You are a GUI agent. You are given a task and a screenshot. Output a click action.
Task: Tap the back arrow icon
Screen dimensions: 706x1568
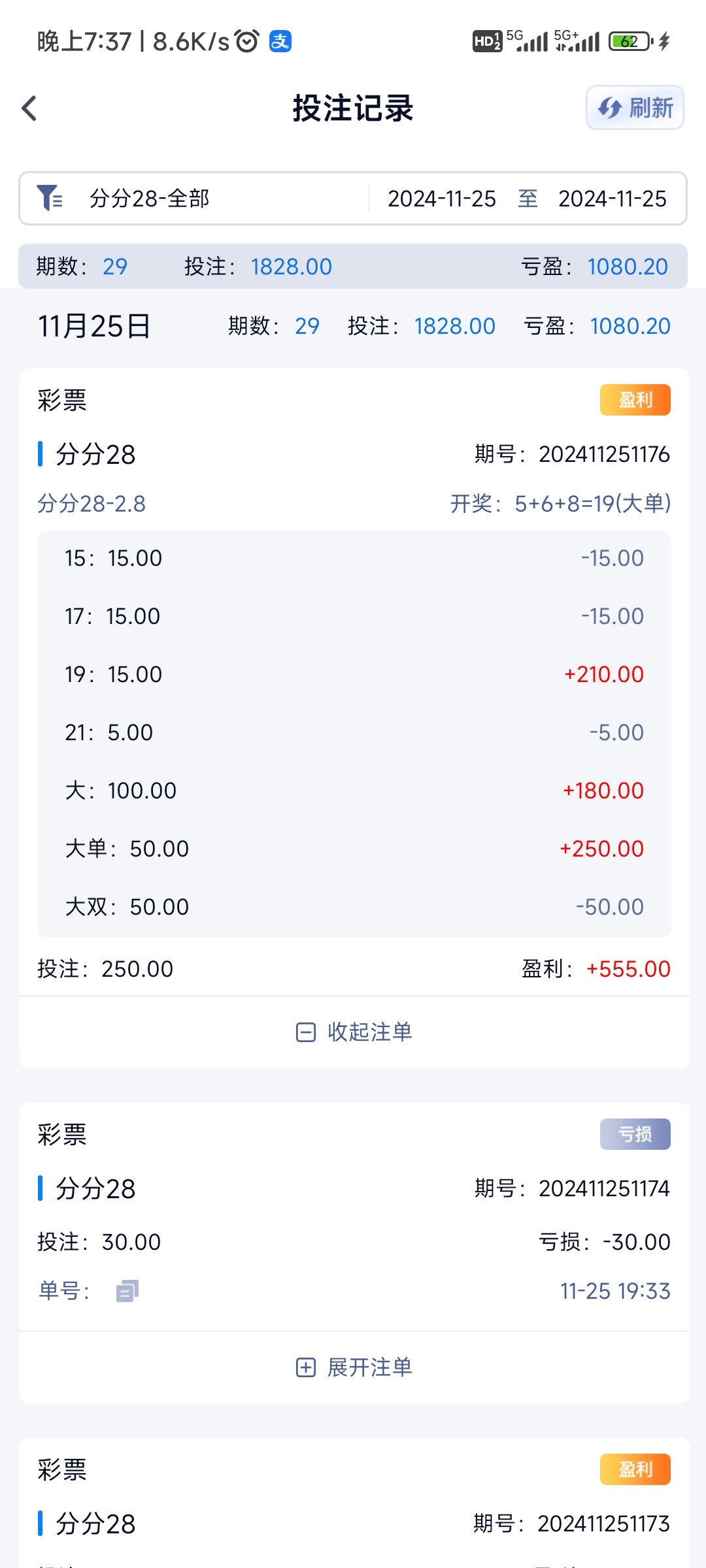click(29, 108)
